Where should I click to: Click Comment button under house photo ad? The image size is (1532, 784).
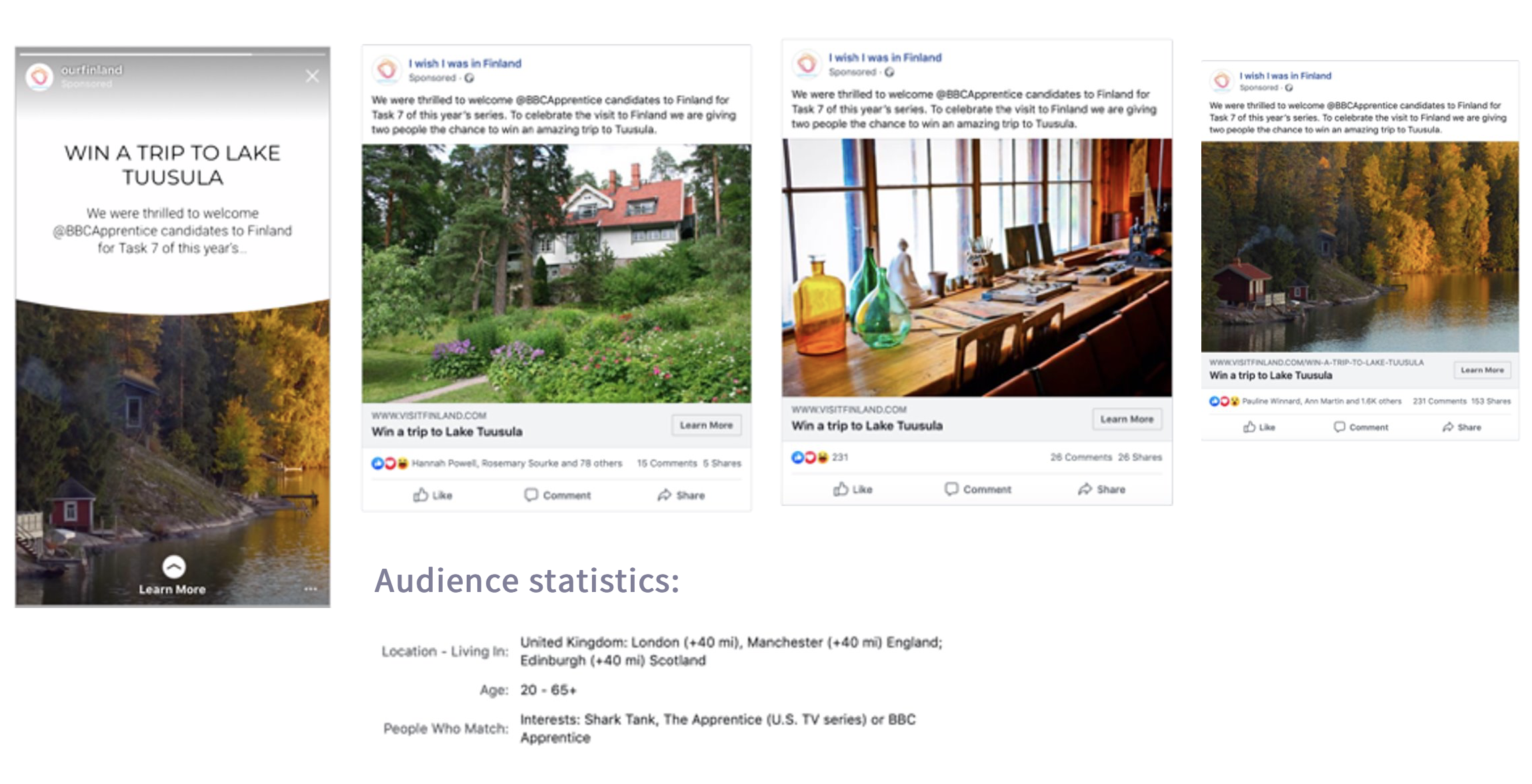(557, 495)
